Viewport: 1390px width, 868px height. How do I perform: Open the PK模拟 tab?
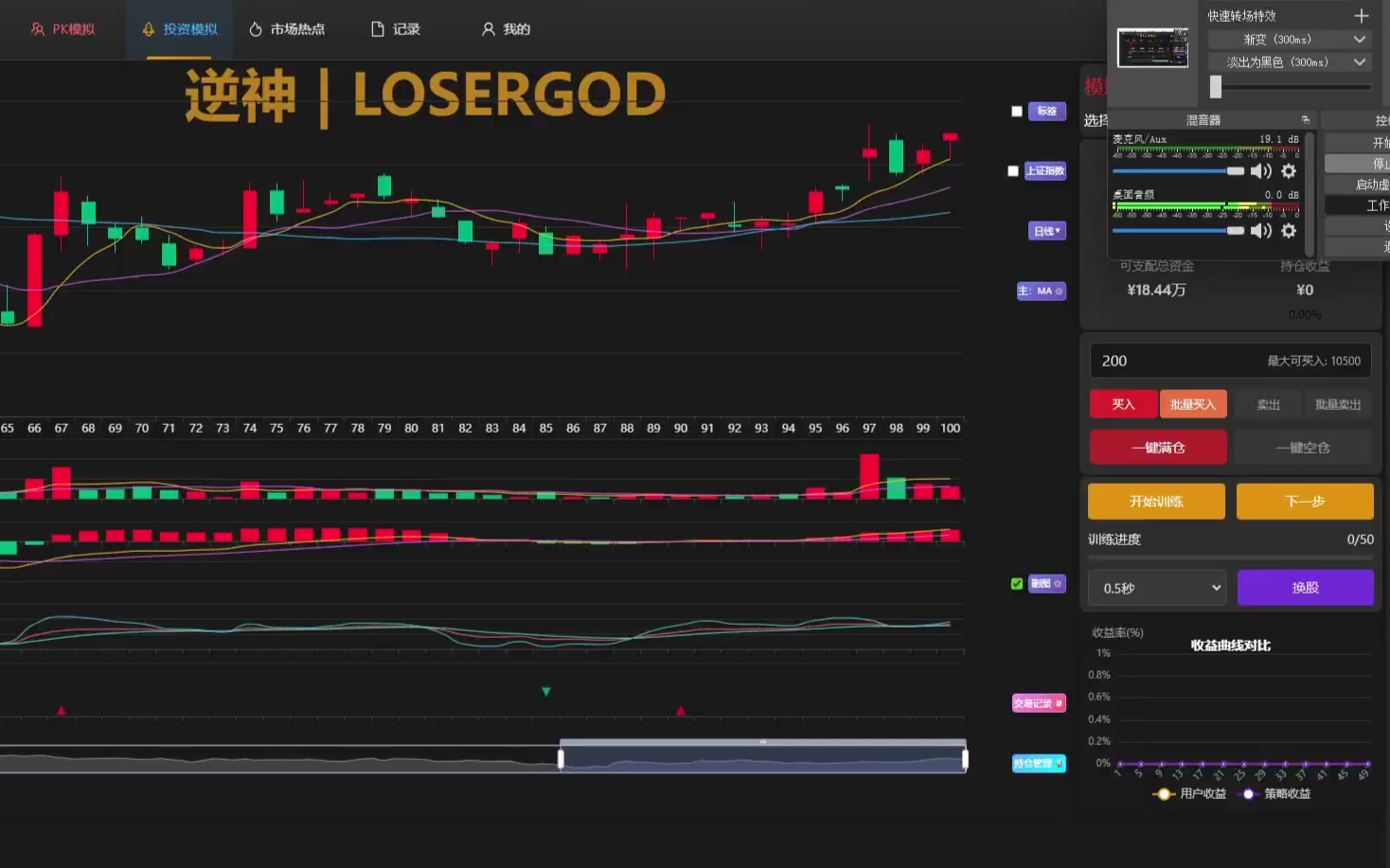point(63,29)
